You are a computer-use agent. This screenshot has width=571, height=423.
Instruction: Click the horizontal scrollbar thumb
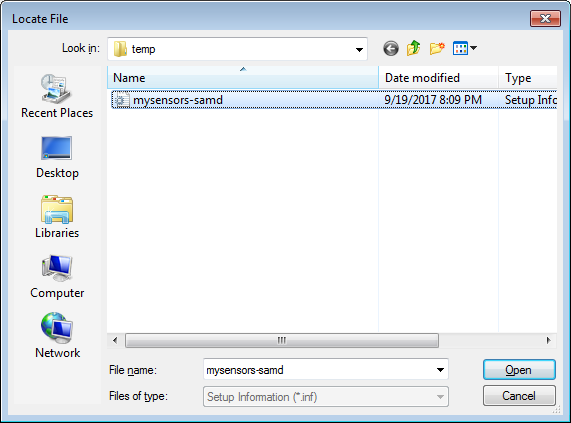[282, 341]
